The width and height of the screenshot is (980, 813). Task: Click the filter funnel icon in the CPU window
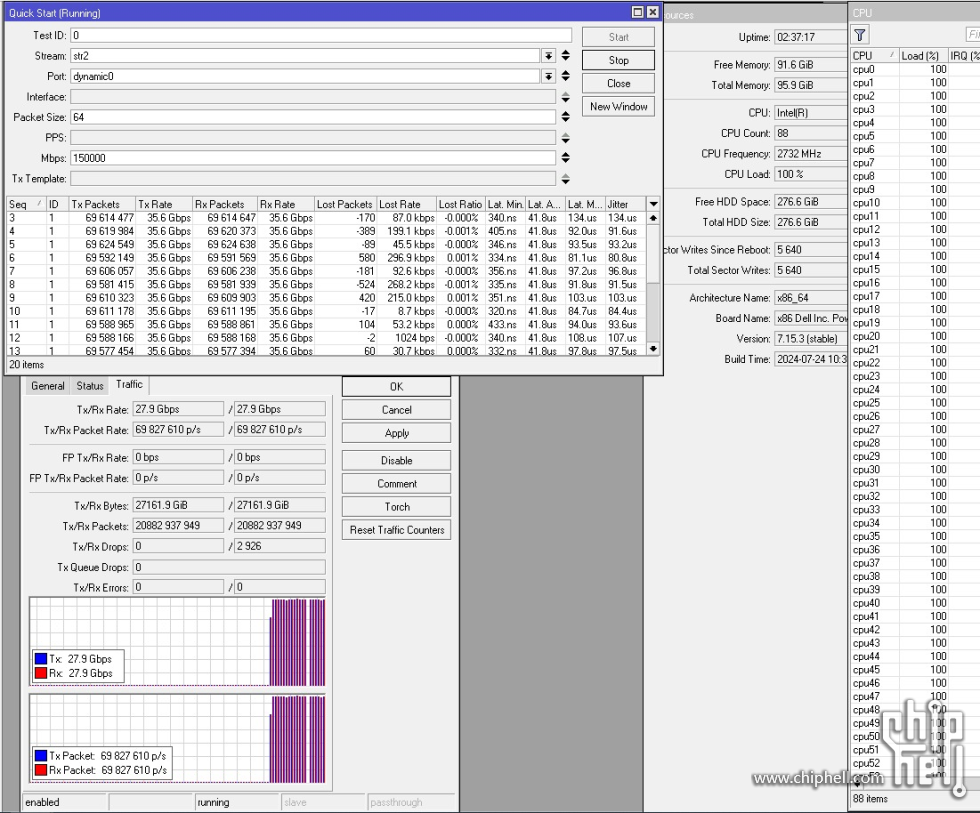tap(860, 35)
